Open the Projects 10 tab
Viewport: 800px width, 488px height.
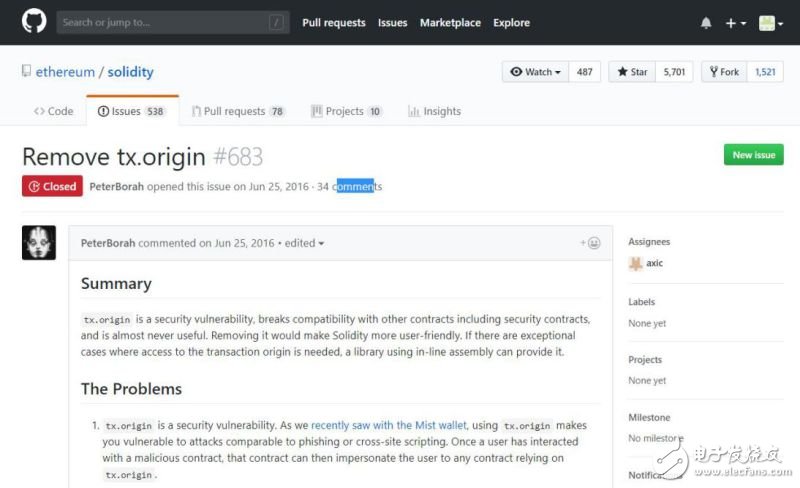click(346, 111)
